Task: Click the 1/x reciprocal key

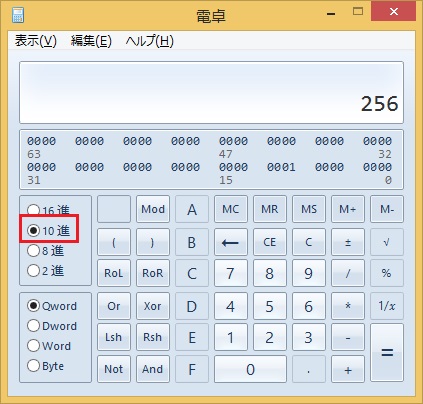Action: [x=387, y=306]
